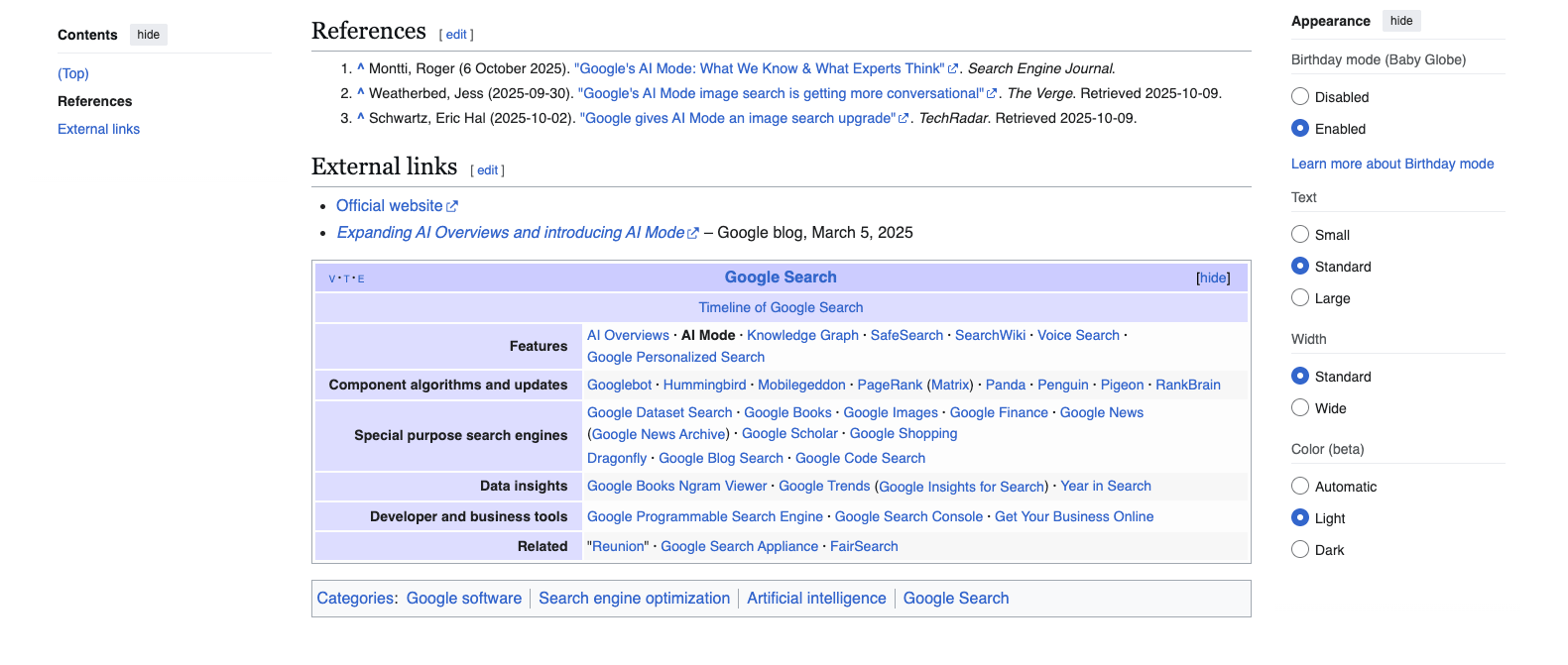
Task: Open Year in Search link
Action: [x=1106, y=486]
